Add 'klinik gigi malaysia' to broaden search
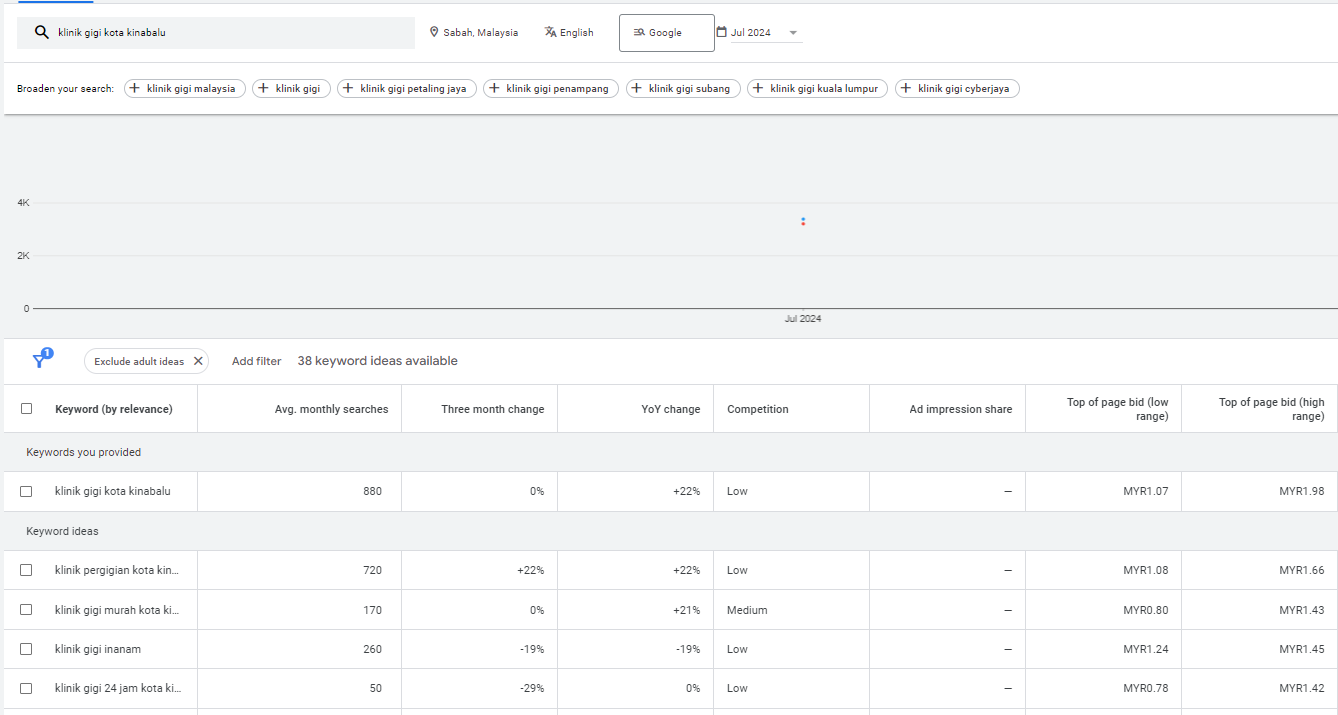Screen dimensions: 1338x715 pyautogui.click(x=185, y=89)
